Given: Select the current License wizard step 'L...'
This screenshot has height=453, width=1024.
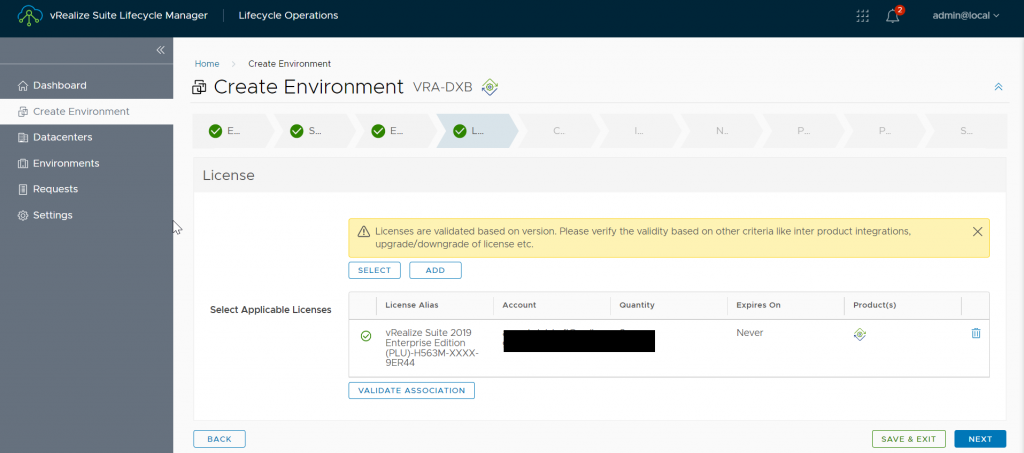Looking at the screenshot, I should point(477,131).
